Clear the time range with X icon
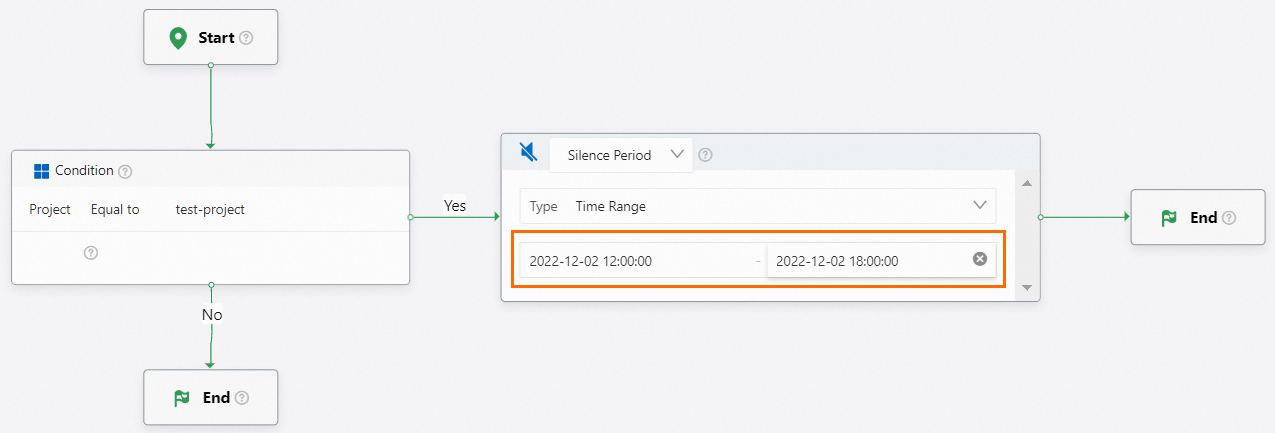Image resolution: width=1275 pixels, height=433 pixels. 980,260
